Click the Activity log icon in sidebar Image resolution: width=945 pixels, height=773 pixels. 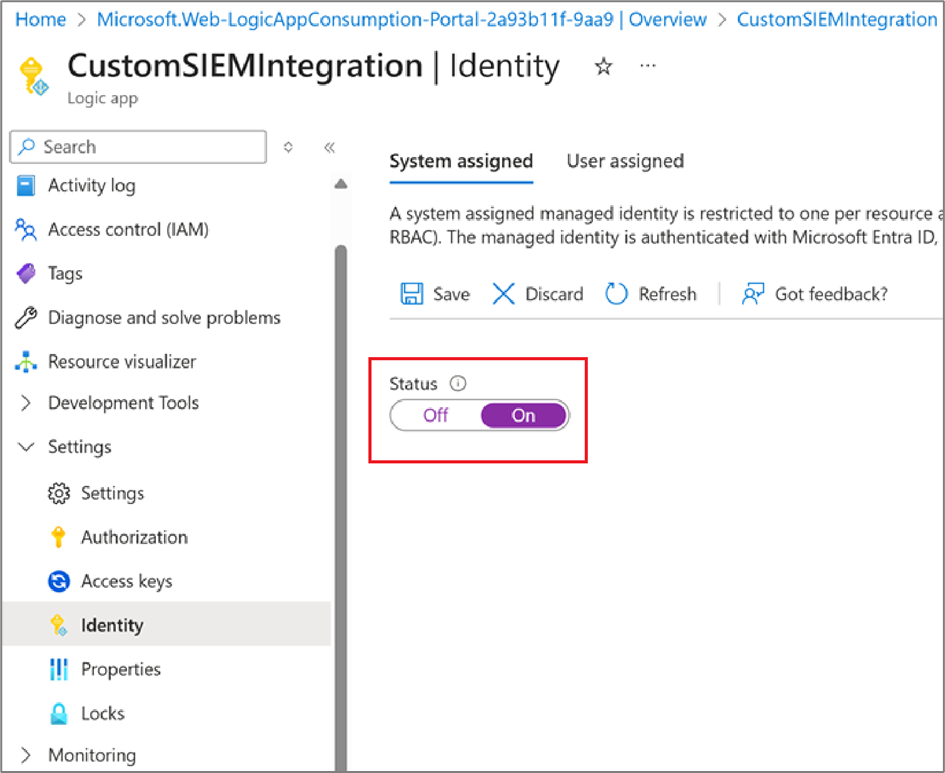[x=26, y=186]
